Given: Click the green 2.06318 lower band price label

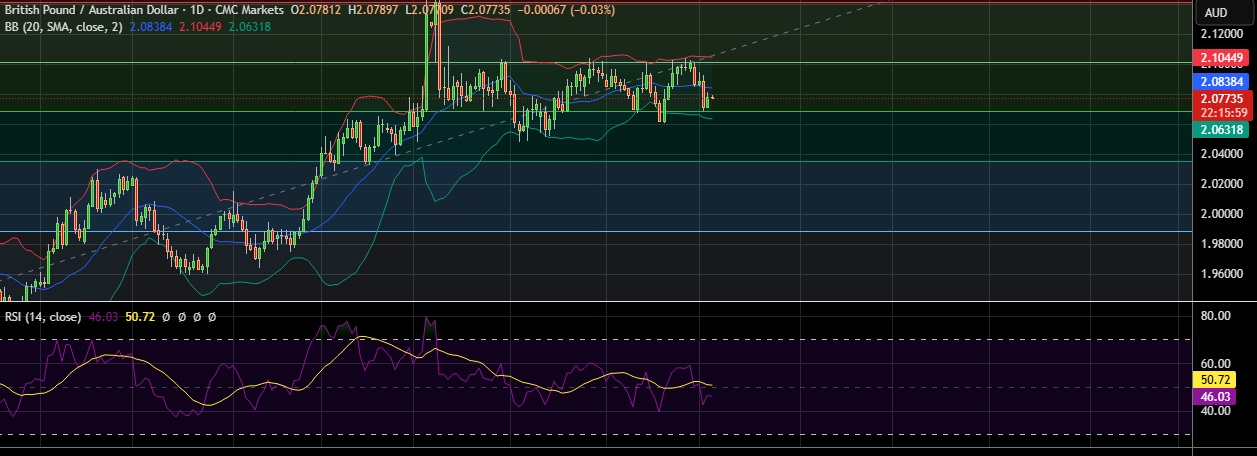Looking at the screenshot, I should coord(1223,129).
